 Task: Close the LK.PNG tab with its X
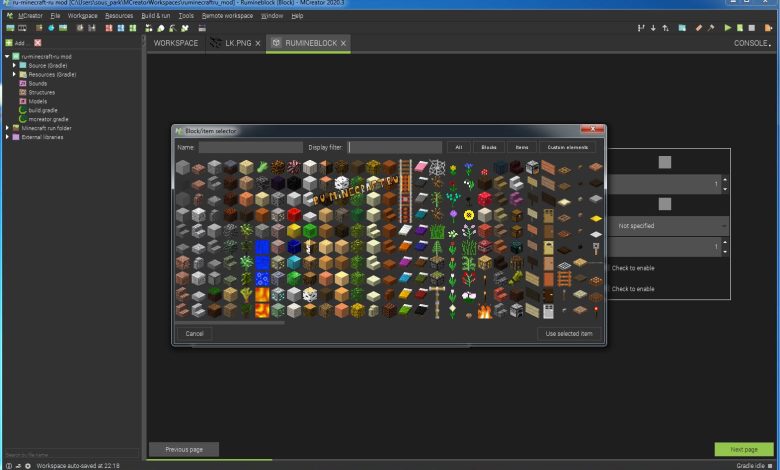click(258, 43)
